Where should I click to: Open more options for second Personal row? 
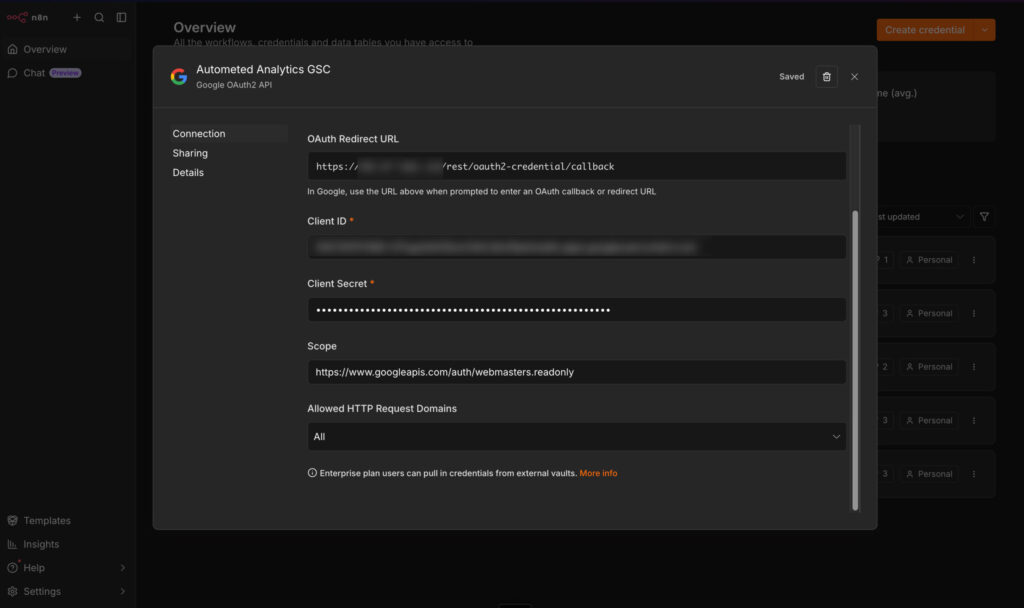(974, 313)
